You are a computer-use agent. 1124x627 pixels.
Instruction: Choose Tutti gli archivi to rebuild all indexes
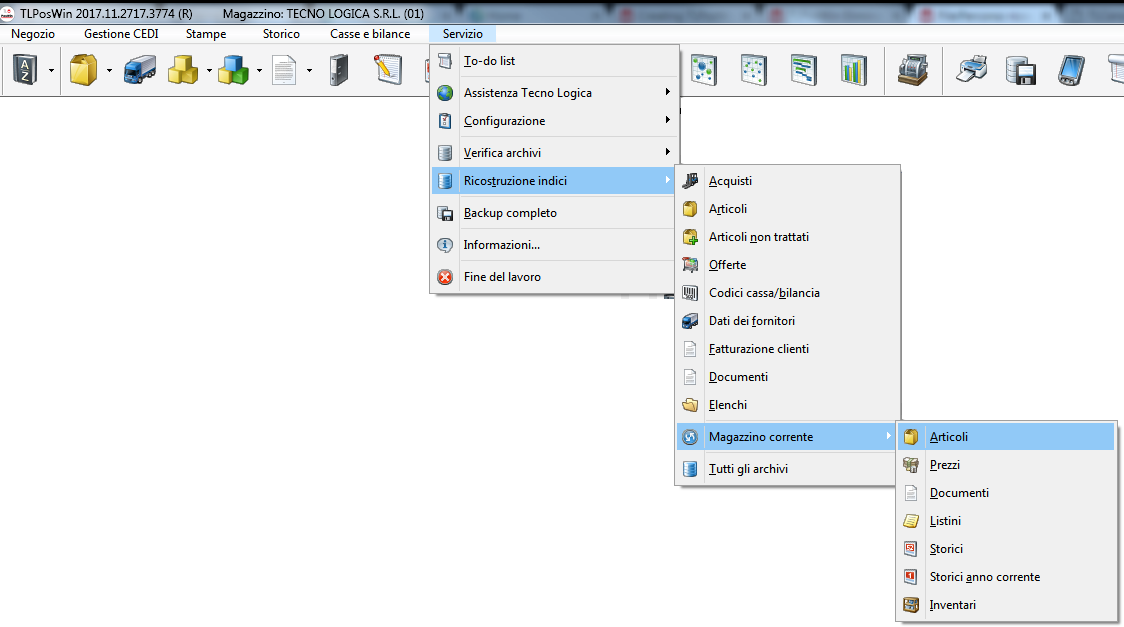pyautogui.click(x=748, y=469)
